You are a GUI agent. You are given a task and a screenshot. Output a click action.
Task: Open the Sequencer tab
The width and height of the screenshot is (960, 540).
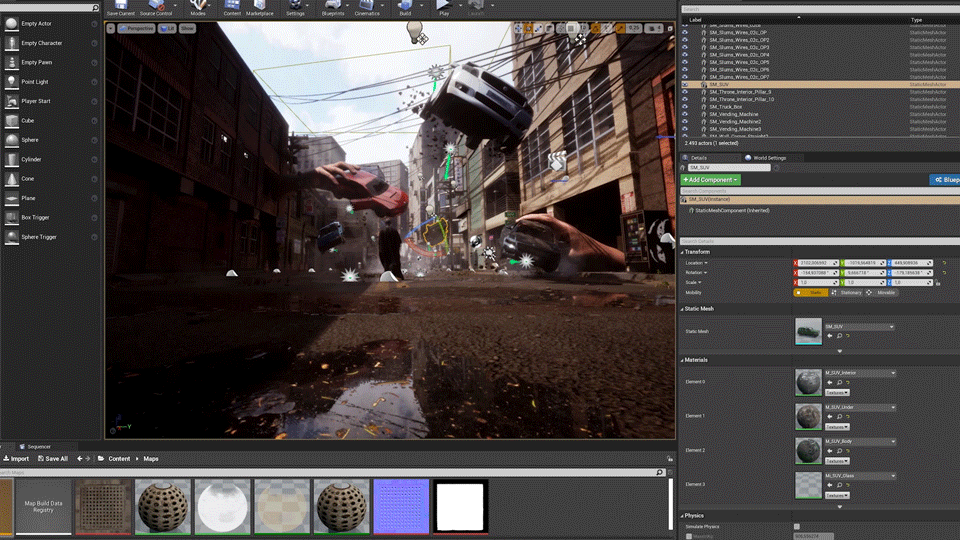click(x=37, y=447)
